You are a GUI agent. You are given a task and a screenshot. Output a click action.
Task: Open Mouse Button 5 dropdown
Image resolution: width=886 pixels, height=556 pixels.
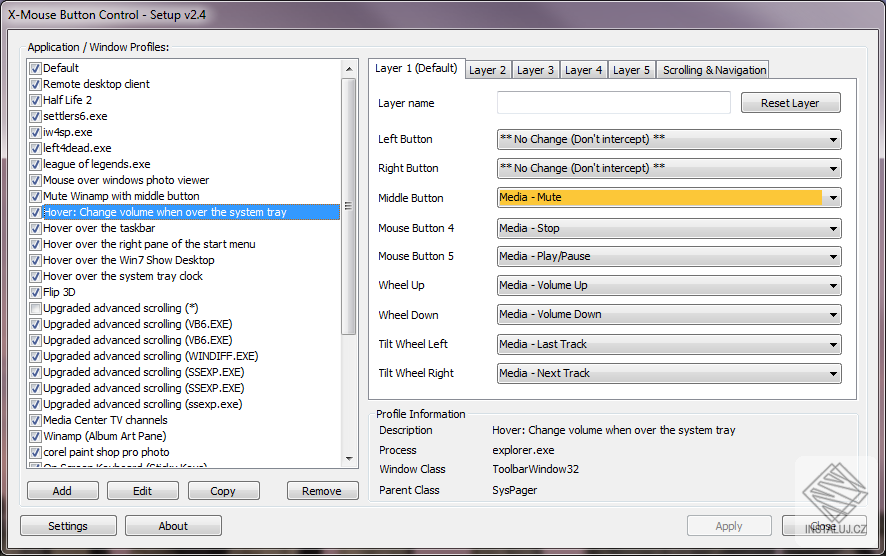tap(669, 257)
